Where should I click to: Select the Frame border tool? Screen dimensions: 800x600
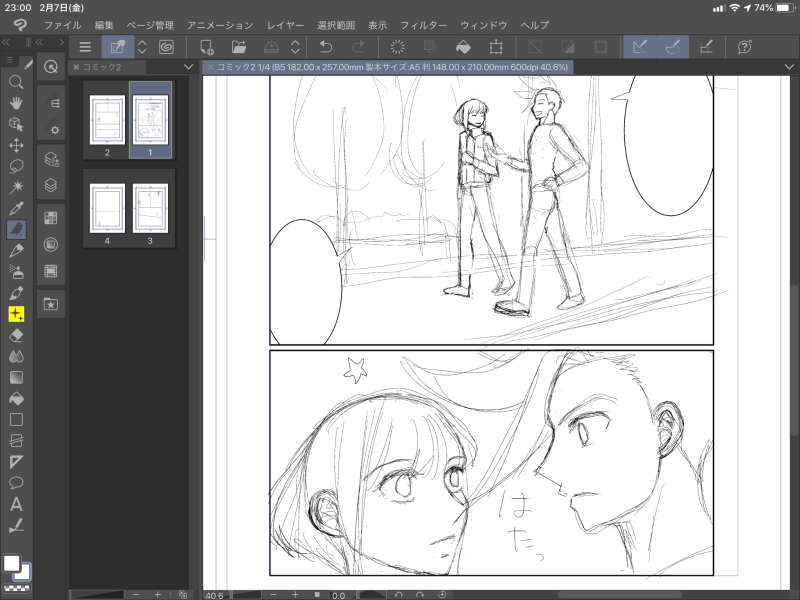coord(16,441)
